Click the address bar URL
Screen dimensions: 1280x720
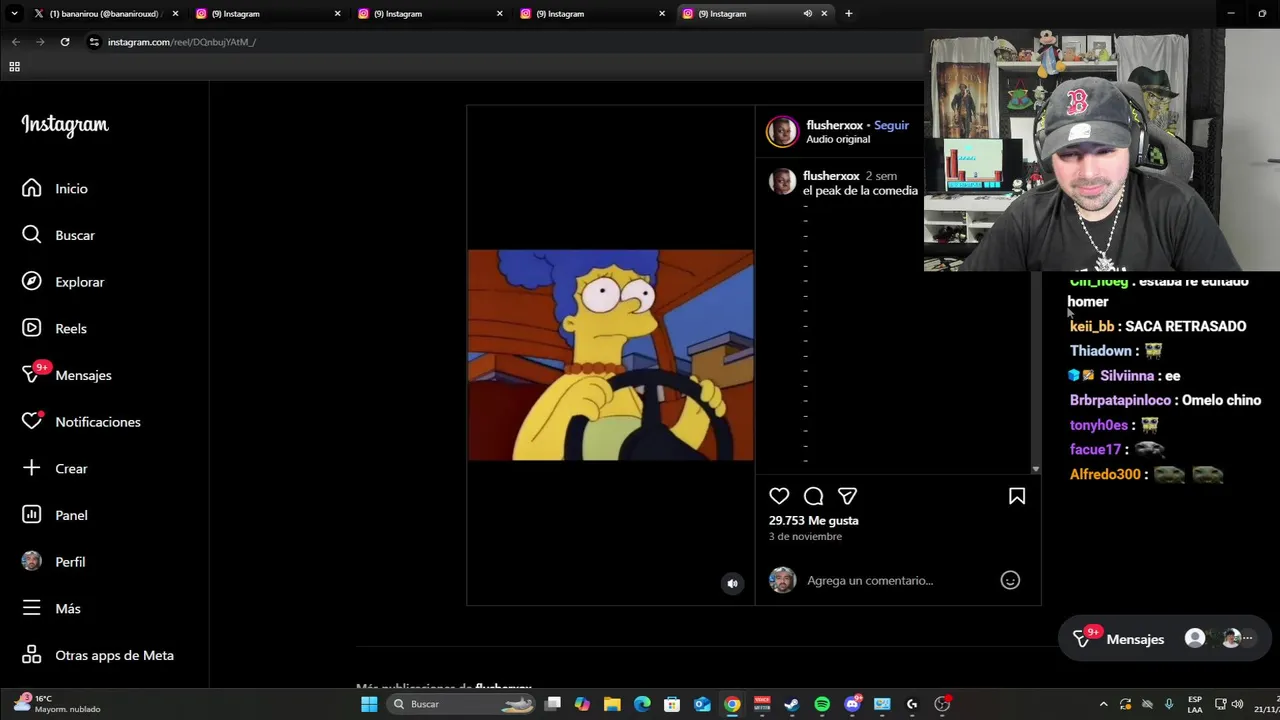point(182,42)
